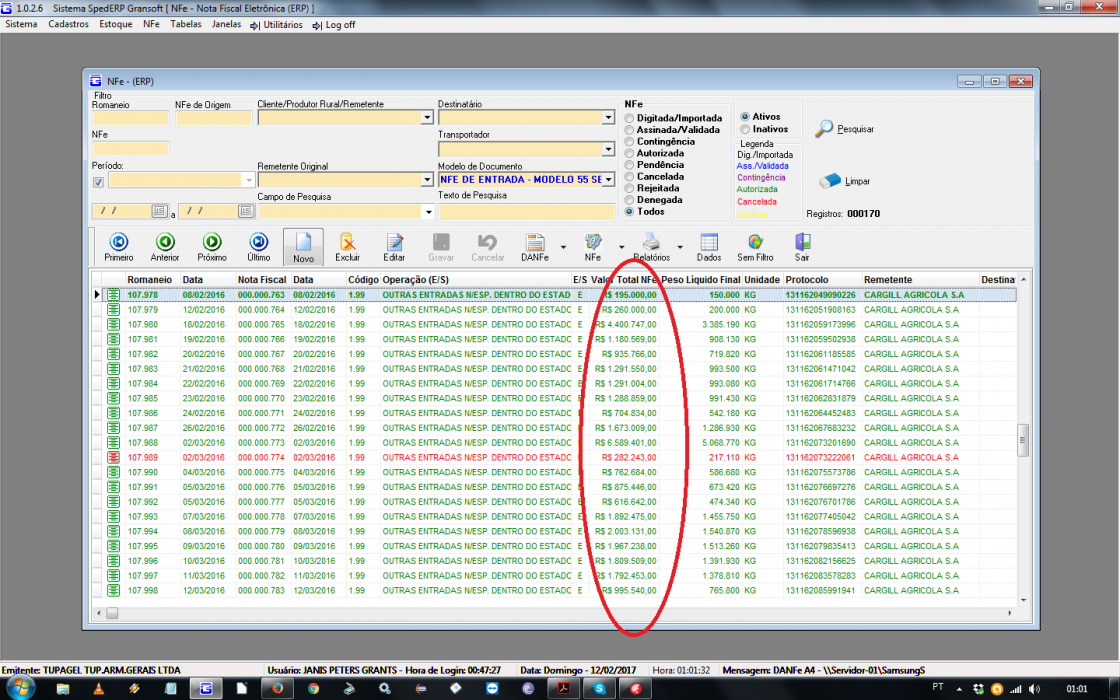Select row with Romaneio 107.990
The width and height of the screenshot is (1120, 700).
pos(553,472)
